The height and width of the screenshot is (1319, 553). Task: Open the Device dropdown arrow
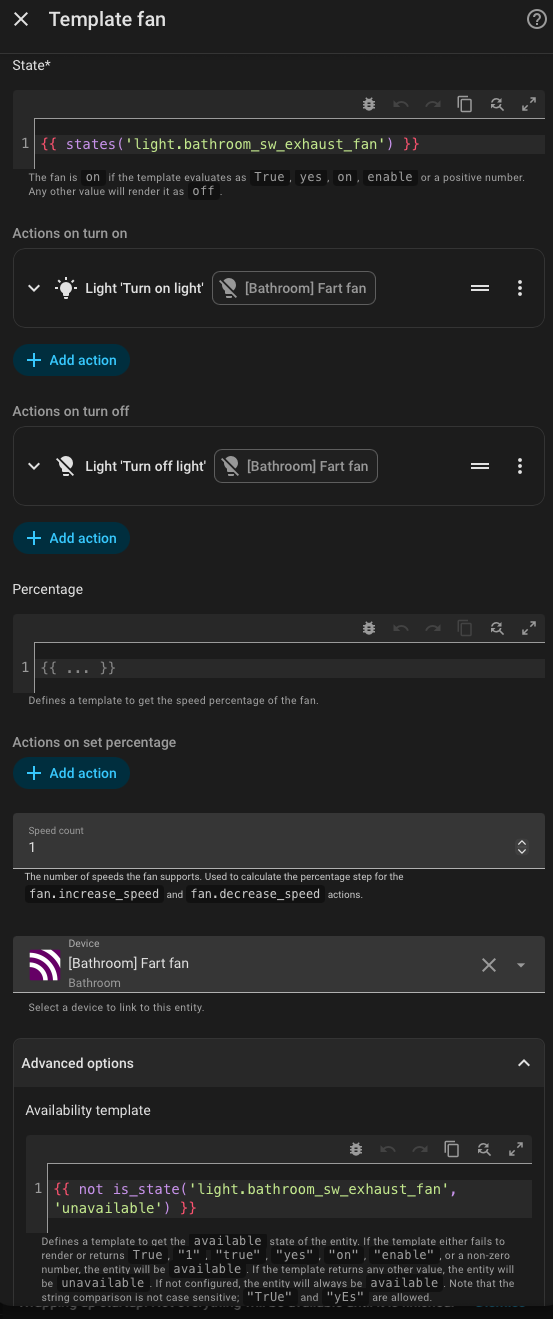(x=521, y=965)
